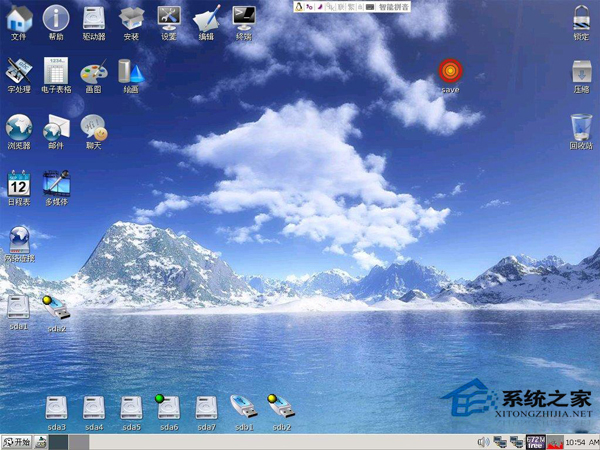Image resolution: width=600 pixels, height=450 pixels.
Task: Click the 锁定 lock screen icon
Action: click(x=580, y=18)
